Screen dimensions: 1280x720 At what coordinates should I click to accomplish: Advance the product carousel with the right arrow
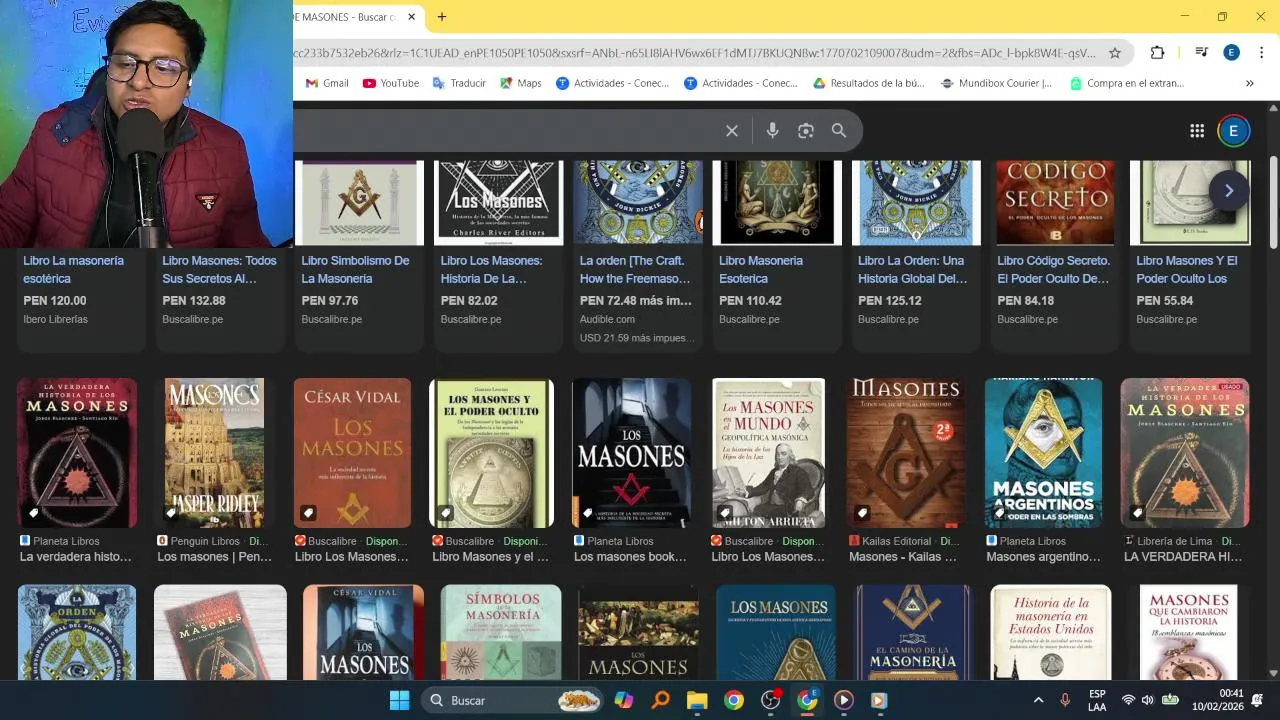(x=1229, y=191)
